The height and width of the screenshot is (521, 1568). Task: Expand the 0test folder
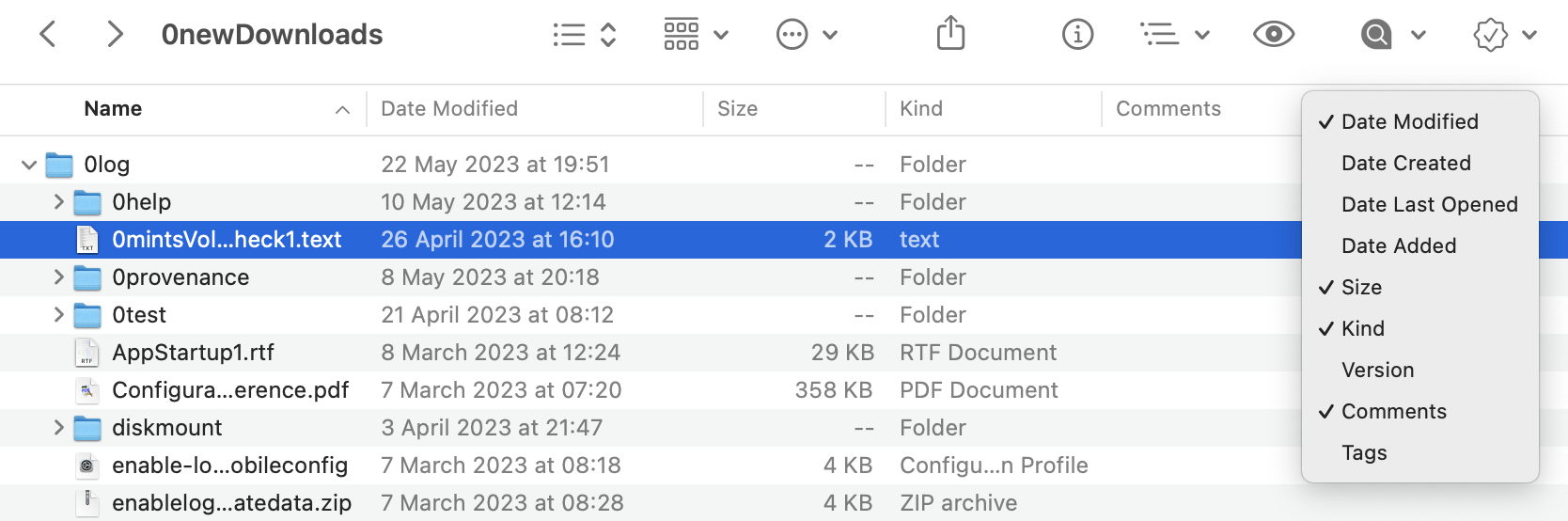[58, 315]
